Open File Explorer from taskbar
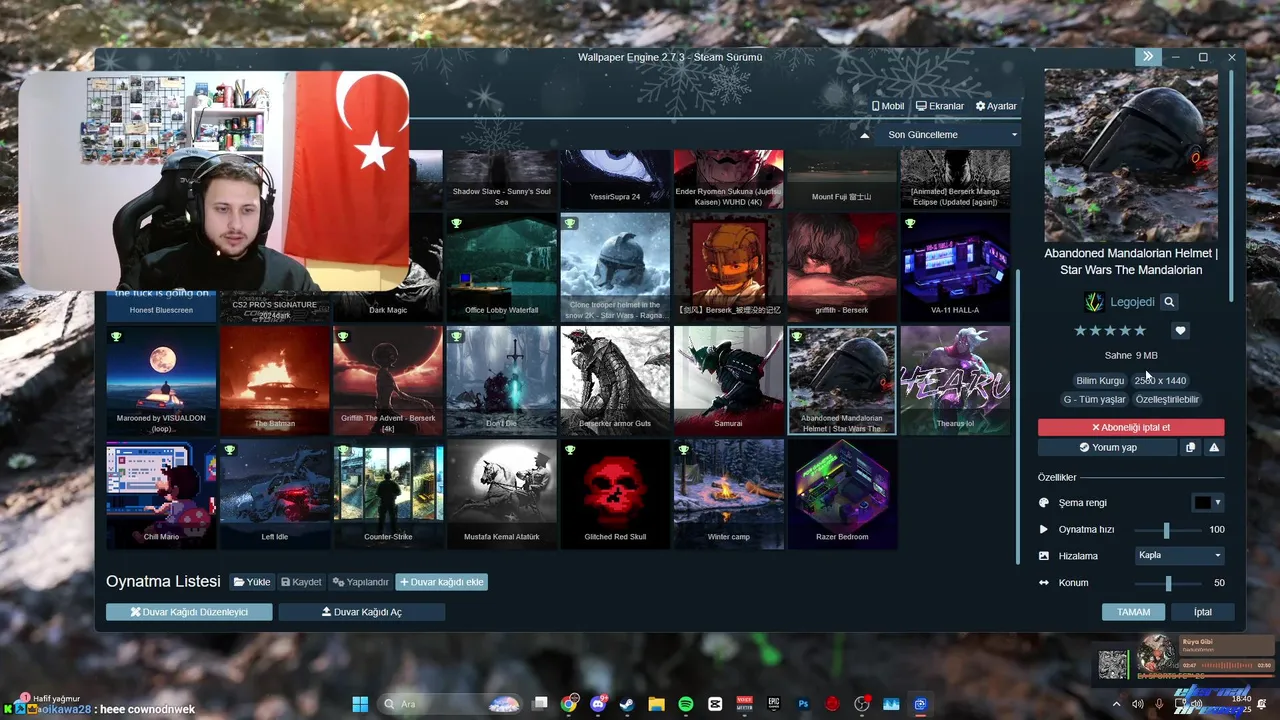The image size is (1280, 720). pyautogui.click(x=656, y=704)
